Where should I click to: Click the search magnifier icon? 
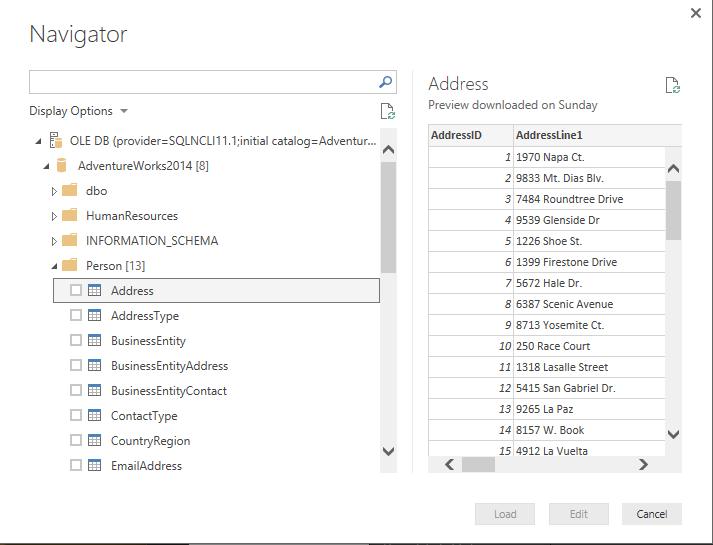[385, 82]
